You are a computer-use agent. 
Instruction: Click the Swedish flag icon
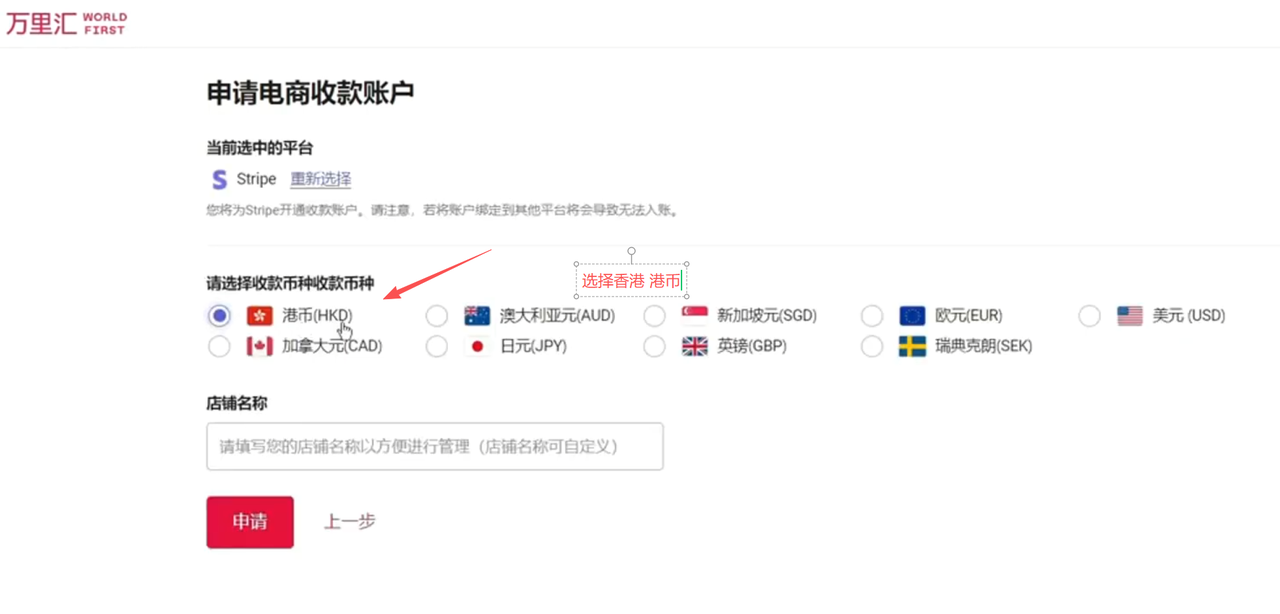(912, 347)
